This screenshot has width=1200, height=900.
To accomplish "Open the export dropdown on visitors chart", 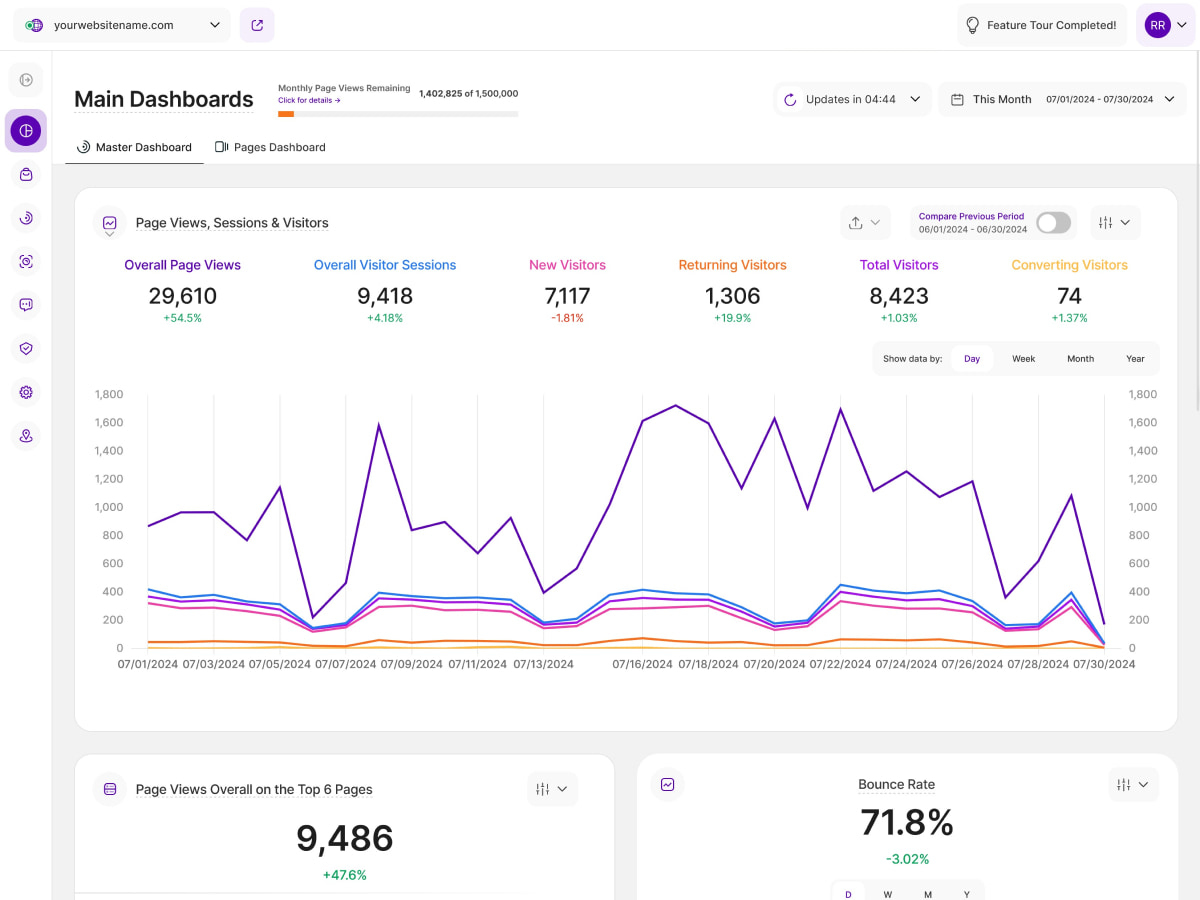I will tap(865, 223).
